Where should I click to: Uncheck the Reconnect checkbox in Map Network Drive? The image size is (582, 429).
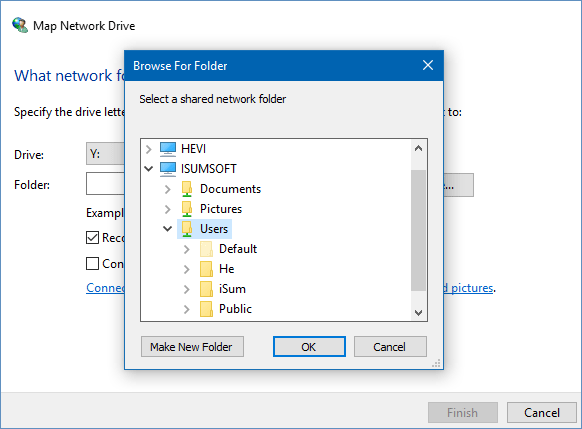[x=92, y=238]
